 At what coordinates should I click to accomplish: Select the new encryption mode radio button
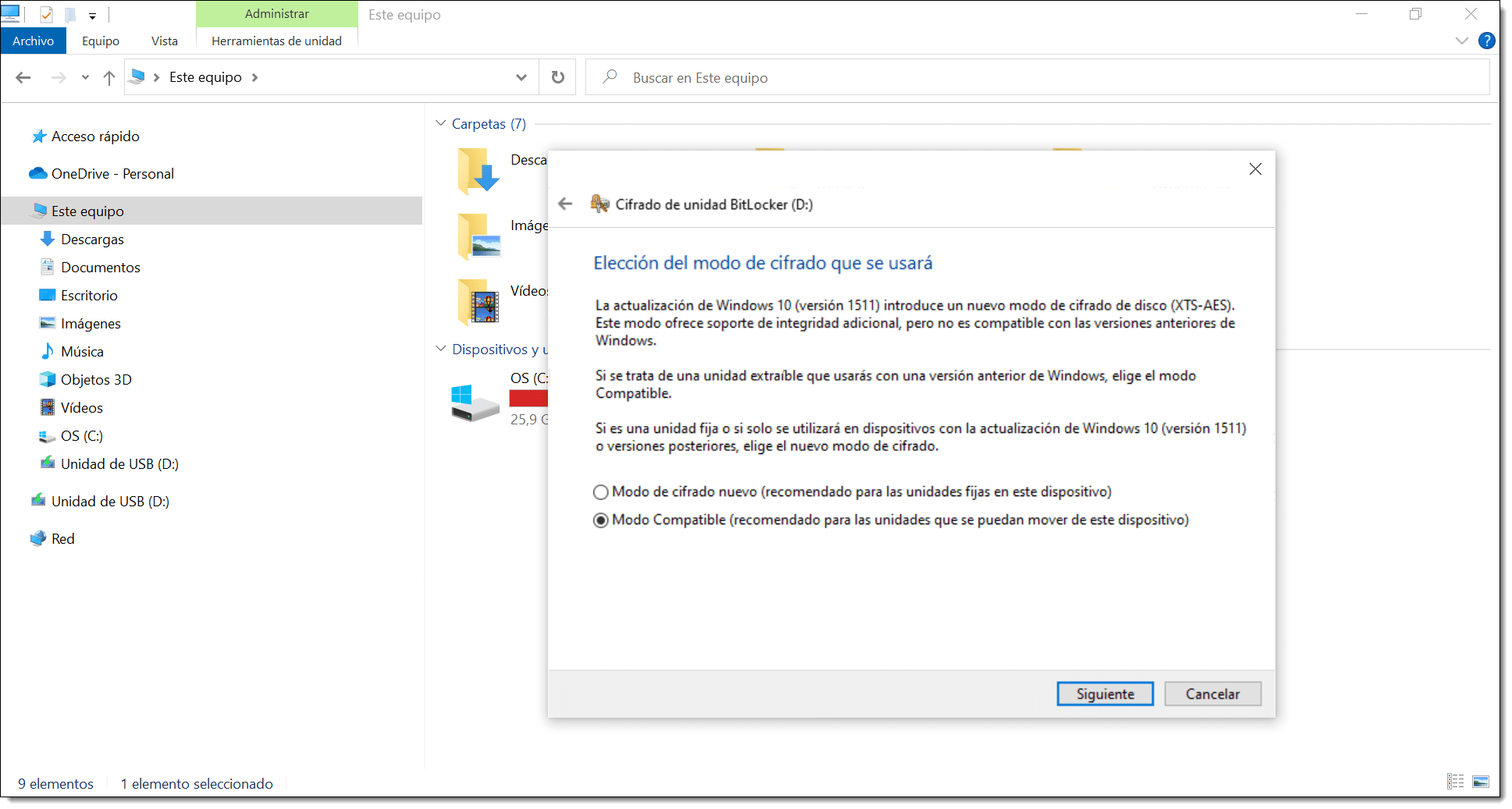600,492
